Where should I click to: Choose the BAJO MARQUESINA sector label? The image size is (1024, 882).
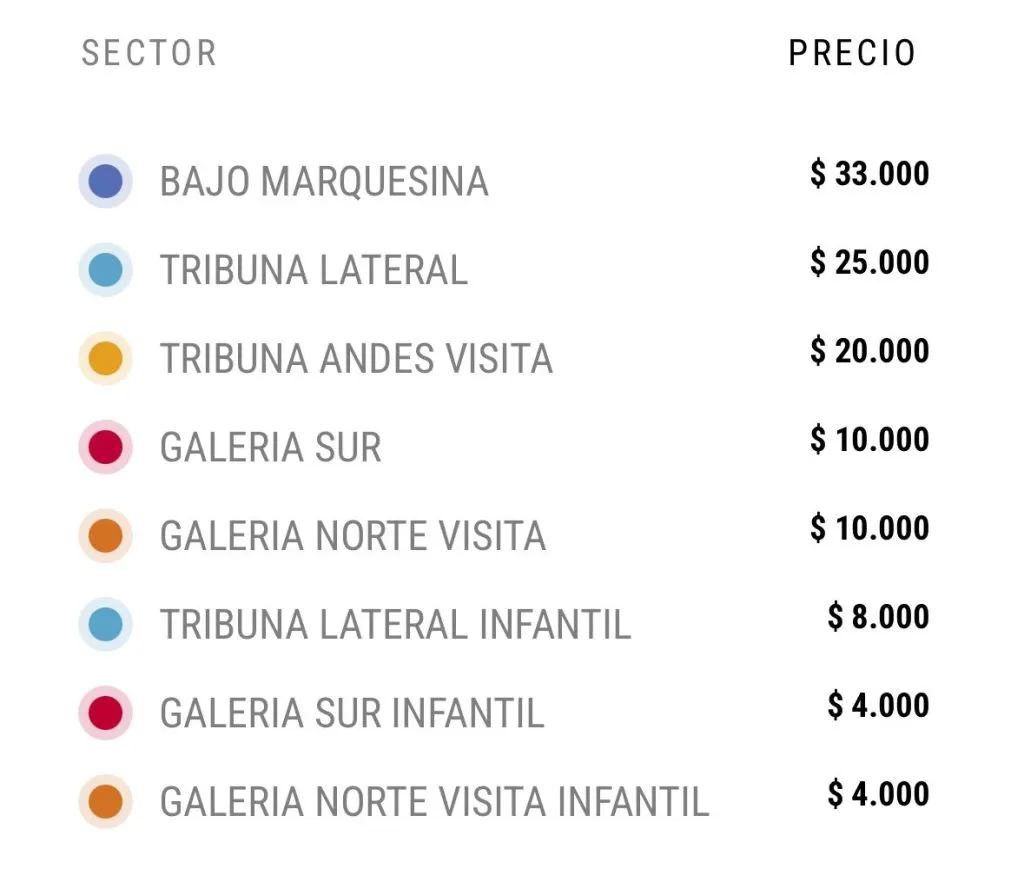tap(324, 182)
